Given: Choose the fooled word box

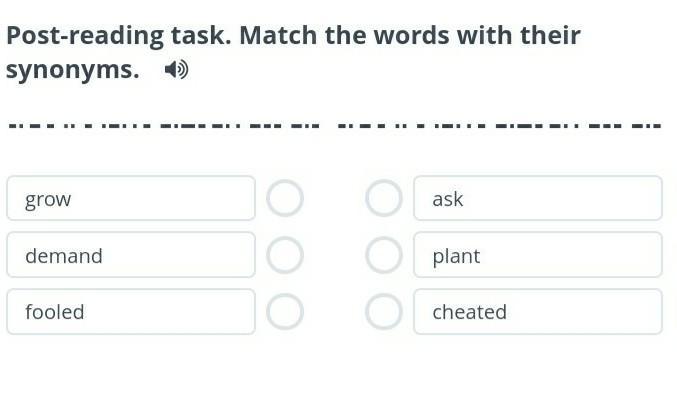Looking at the screenshot, I should point(131,311).
